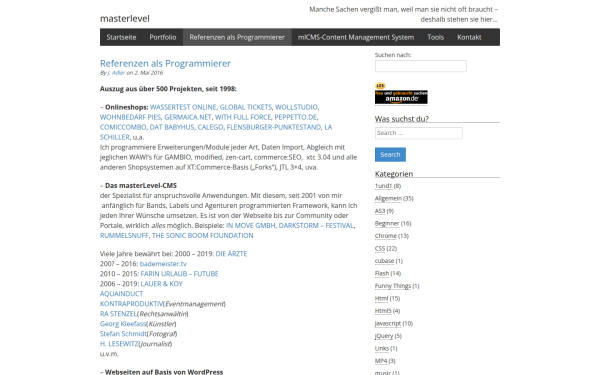Select the MP4 category

pos(381,361)
